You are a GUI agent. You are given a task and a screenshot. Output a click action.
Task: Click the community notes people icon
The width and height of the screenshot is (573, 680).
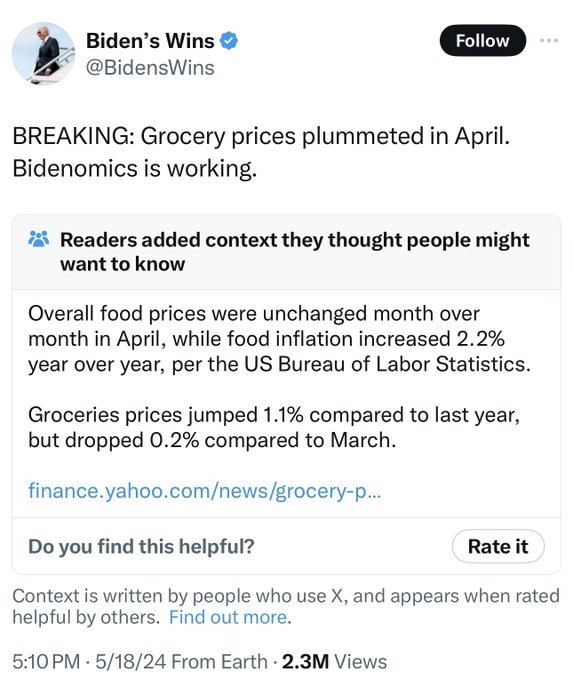tap(39, 239)
